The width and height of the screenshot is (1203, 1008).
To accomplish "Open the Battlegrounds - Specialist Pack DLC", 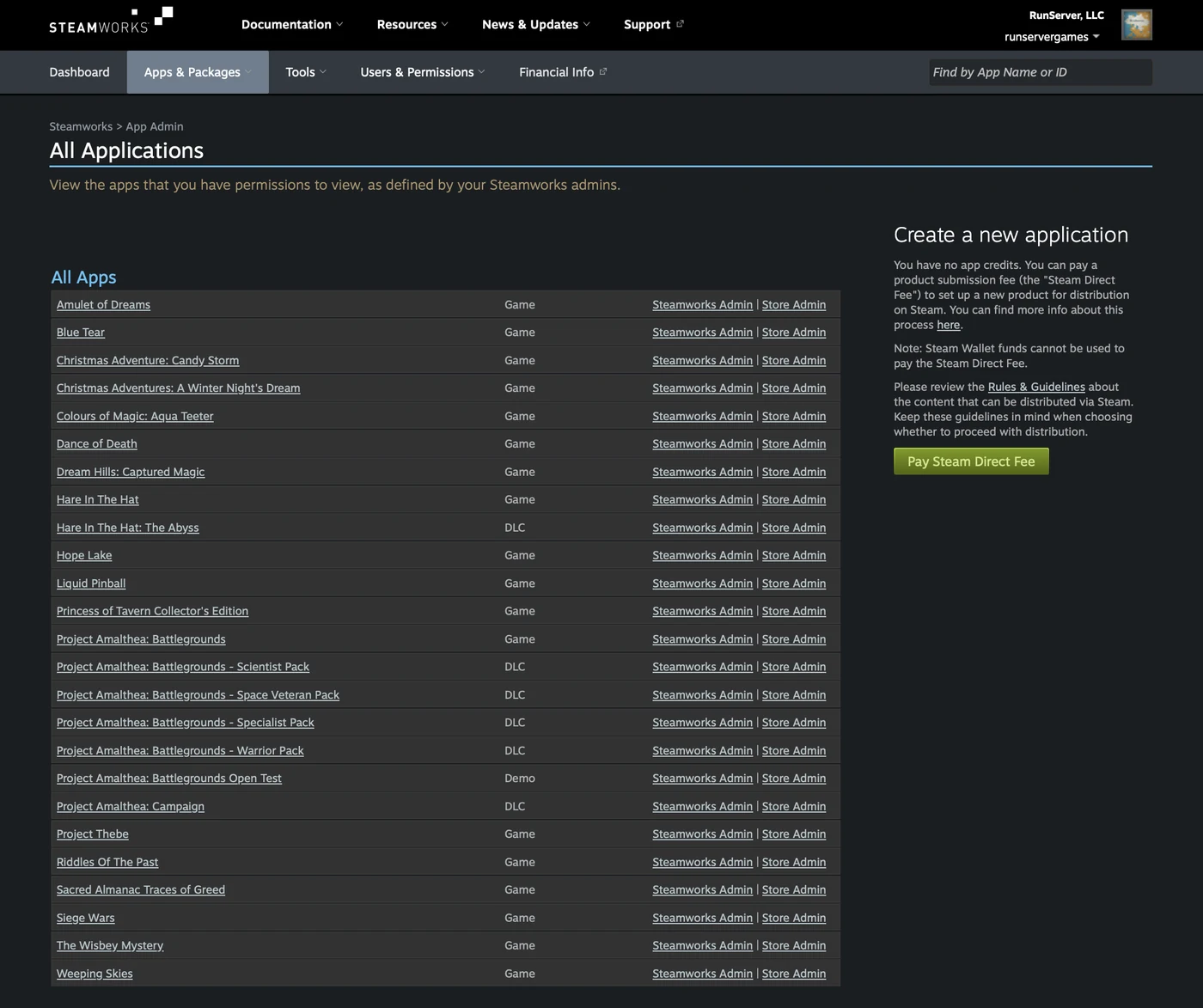I will click(x=186, y=723).
